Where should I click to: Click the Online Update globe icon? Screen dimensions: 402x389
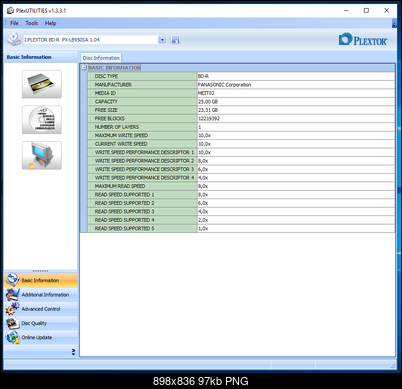pos(13,337)
